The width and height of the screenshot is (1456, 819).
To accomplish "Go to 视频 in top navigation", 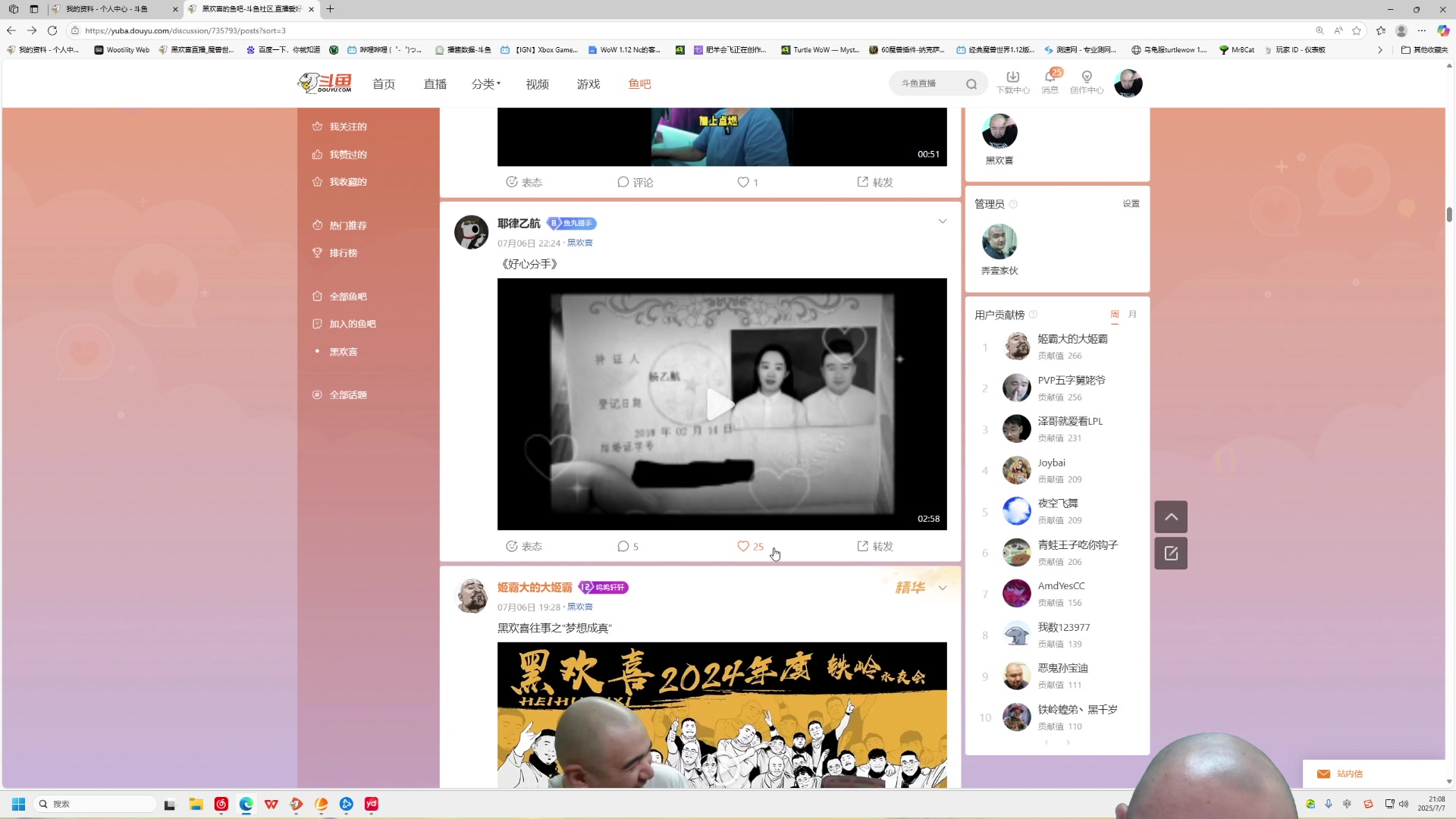I will pyautogui.click(x=538, y=84).
